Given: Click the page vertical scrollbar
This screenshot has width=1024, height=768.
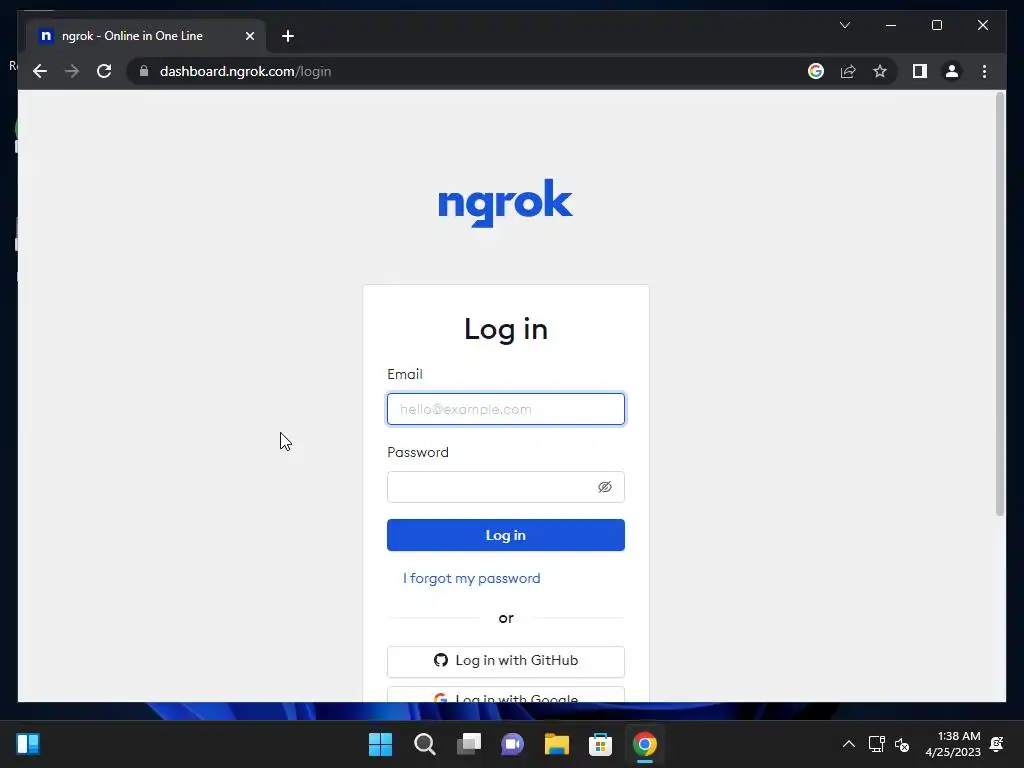Looking at the screenshot, I should [x=1000, y=304].
